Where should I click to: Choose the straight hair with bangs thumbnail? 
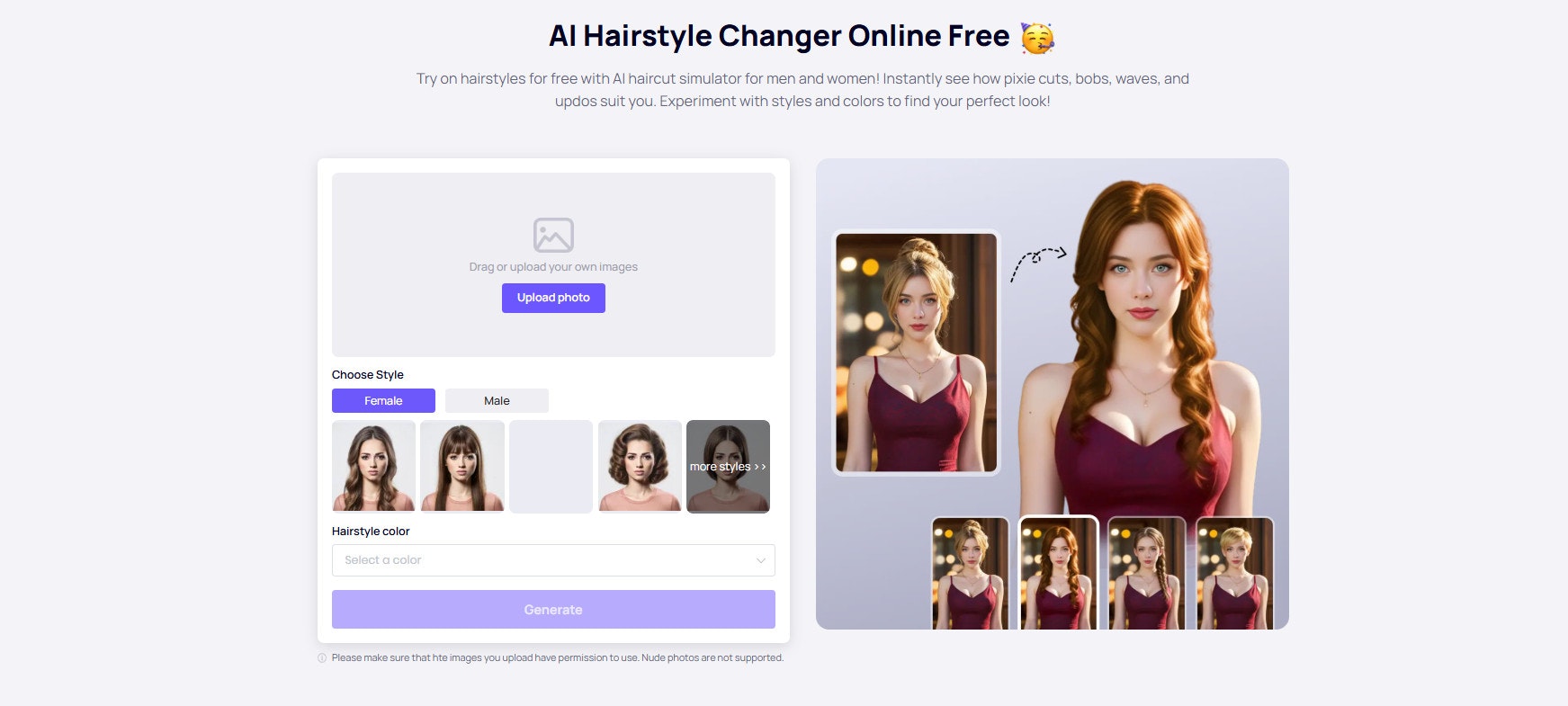coord(462,466)
